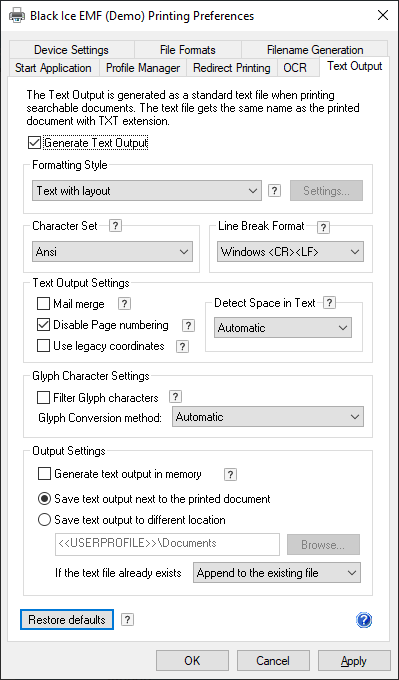Open the Append to the existing file dropdown
Viewport: 399px width, 680px height.
[x=277, y=573]
